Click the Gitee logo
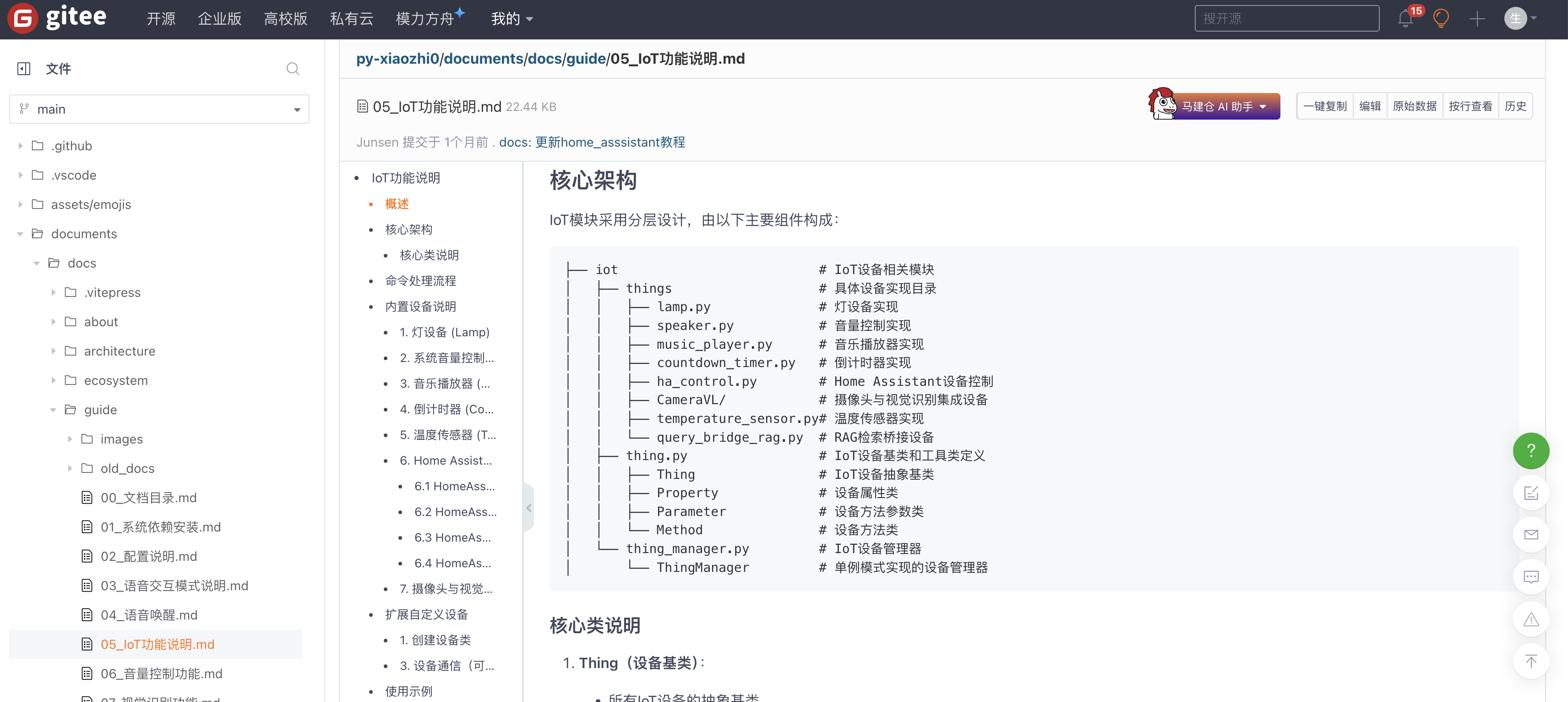This screenshot has width=1568, height=702. 57,18
